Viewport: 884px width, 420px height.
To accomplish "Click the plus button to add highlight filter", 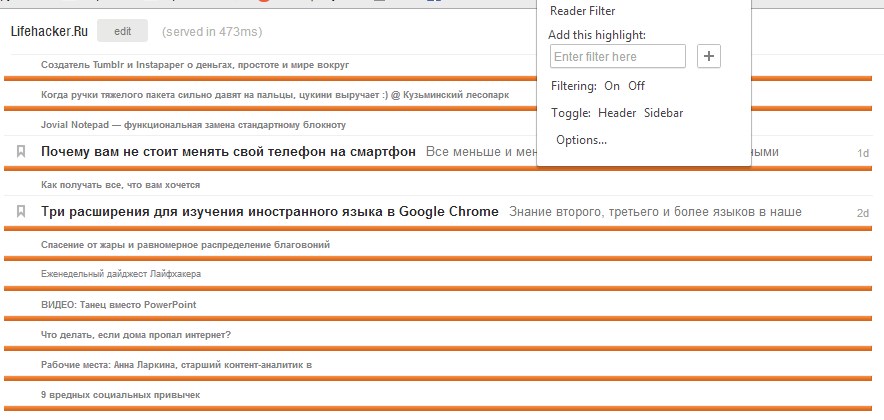I will click(708, 57).
